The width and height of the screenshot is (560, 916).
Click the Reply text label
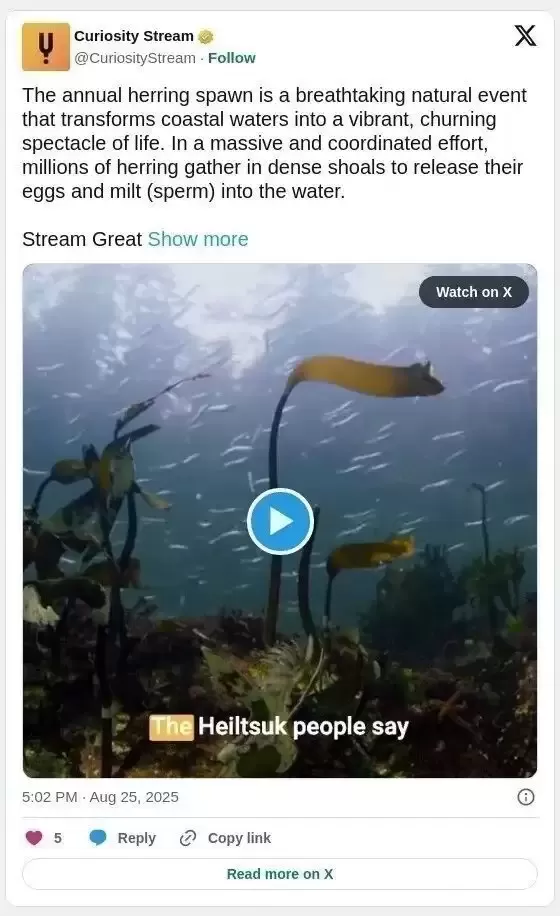(137, 838)
